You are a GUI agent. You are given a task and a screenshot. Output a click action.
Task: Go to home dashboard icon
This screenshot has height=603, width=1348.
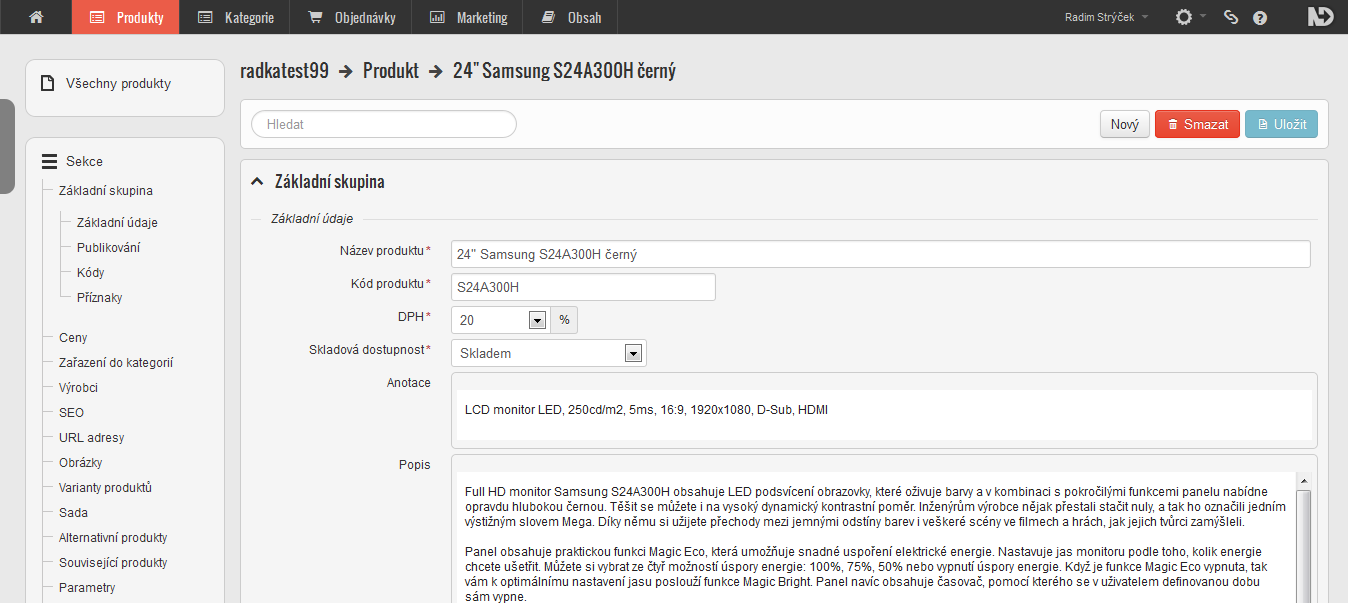36,17
